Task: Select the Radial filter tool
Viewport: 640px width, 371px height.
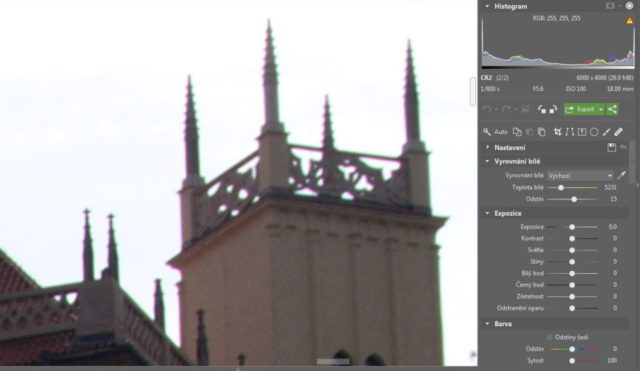Action: click(594, 132)
